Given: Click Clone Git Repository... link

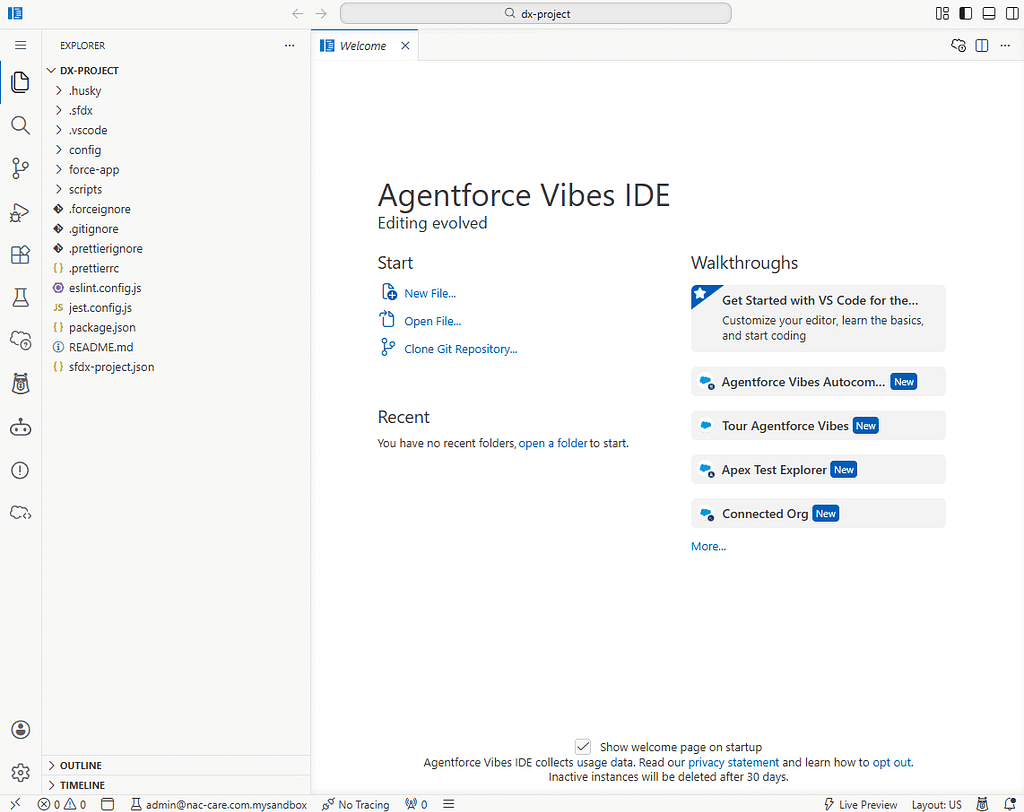Looking at the screenshot, I should click(460, 349).
